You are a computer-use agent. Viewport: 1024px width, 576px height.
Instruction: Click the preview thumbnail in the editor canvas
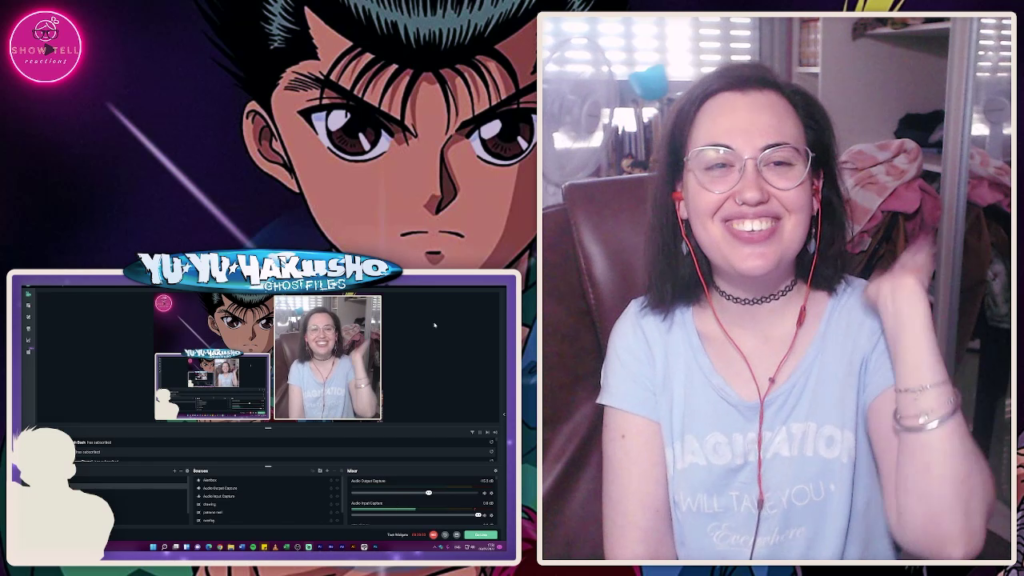tap(267, 357)
